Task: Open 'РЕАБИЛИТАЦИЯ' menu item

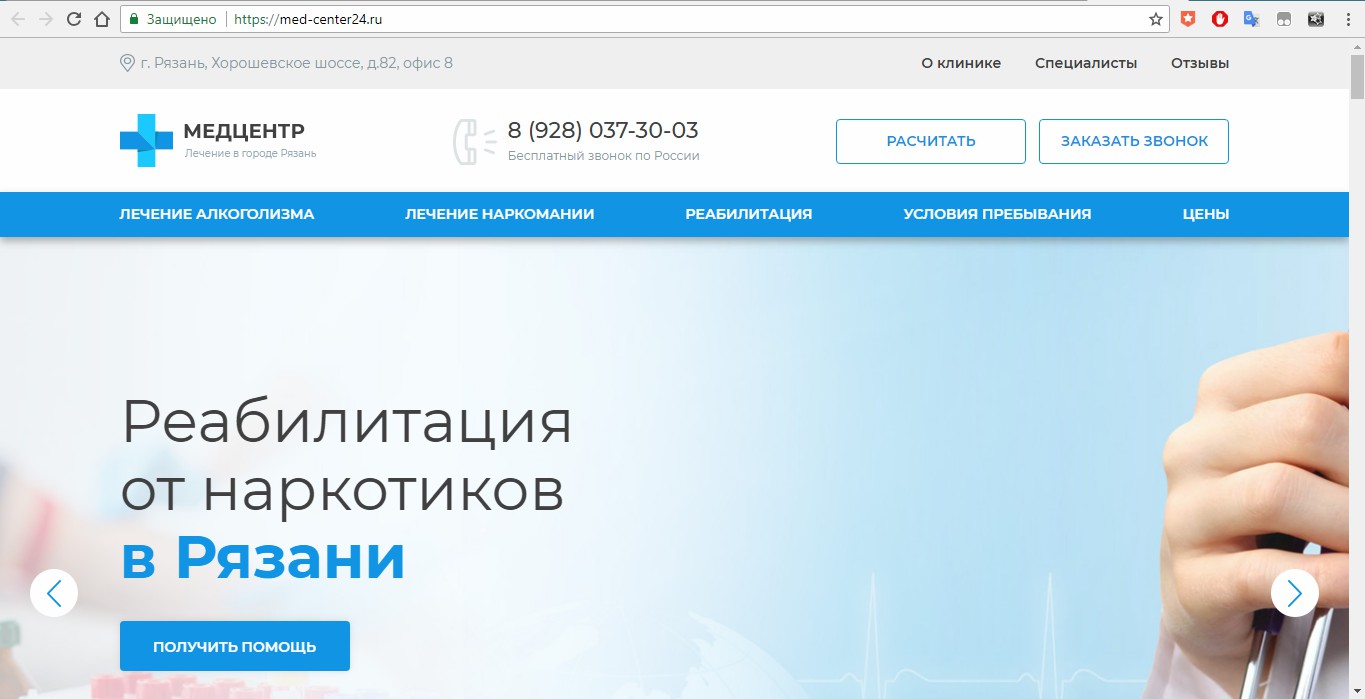Action: tap(749, 214)
